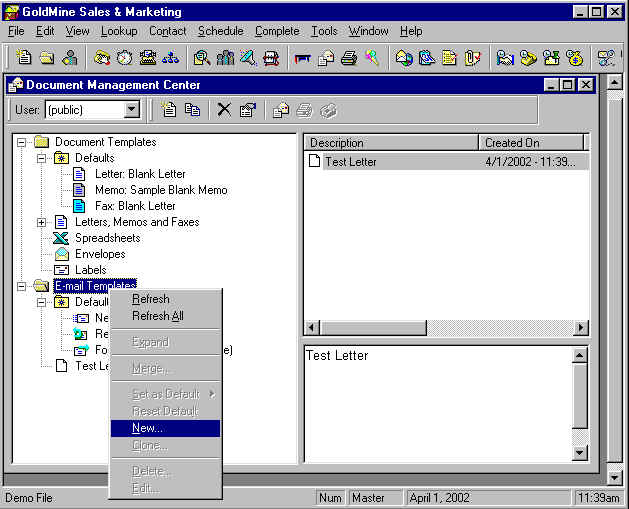
Task: Click the Created On column header
Action: tap(531, 143)
